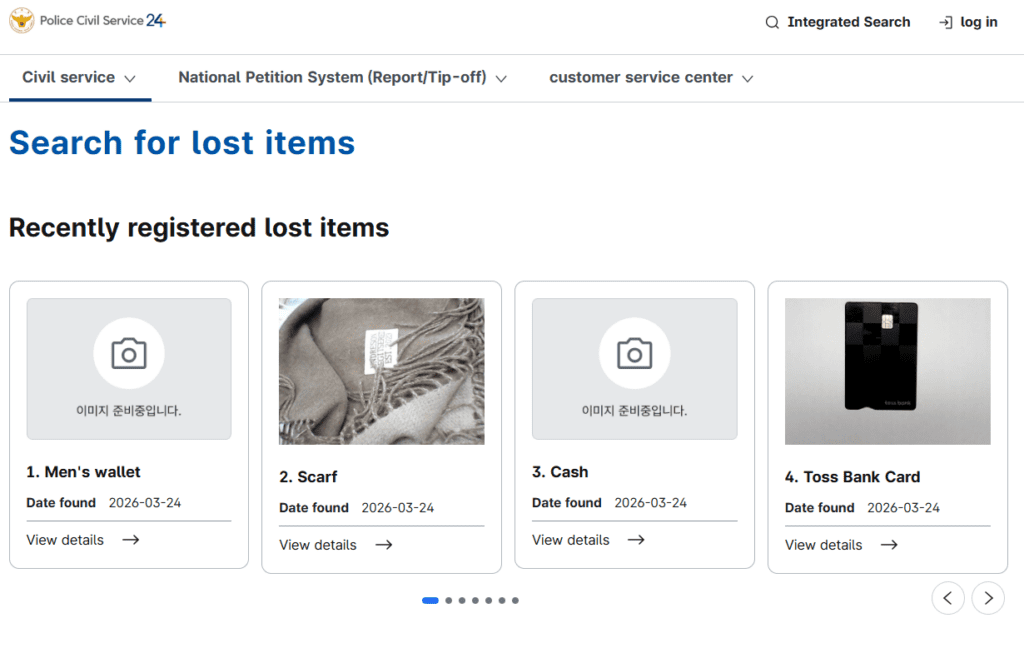Click the arrow beside Toss Bank Card details

(889, 545)
